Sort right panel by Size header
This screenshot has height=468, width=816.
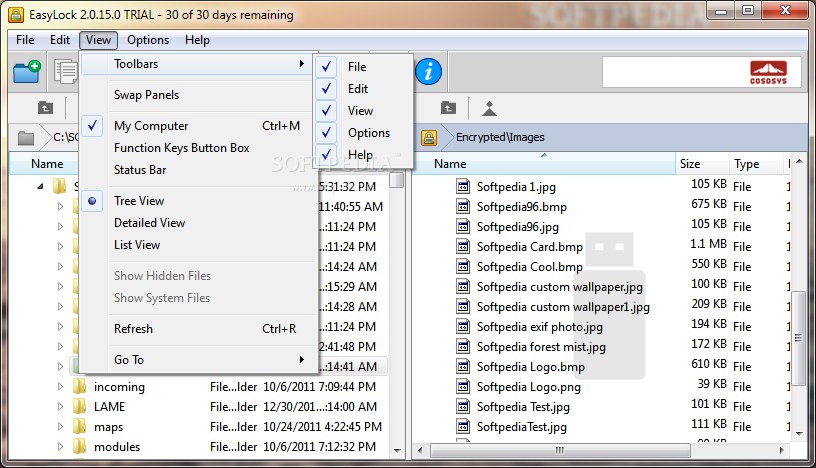click(x=702, y=163)
